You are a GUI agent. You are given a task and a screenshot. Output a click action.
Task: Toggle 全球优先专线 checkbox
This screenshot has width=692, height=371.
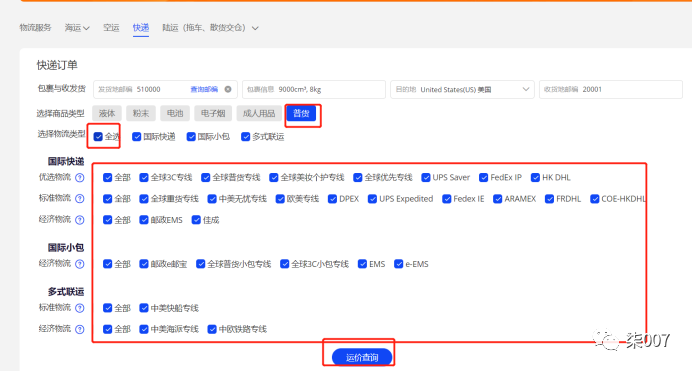coord(358,177)
